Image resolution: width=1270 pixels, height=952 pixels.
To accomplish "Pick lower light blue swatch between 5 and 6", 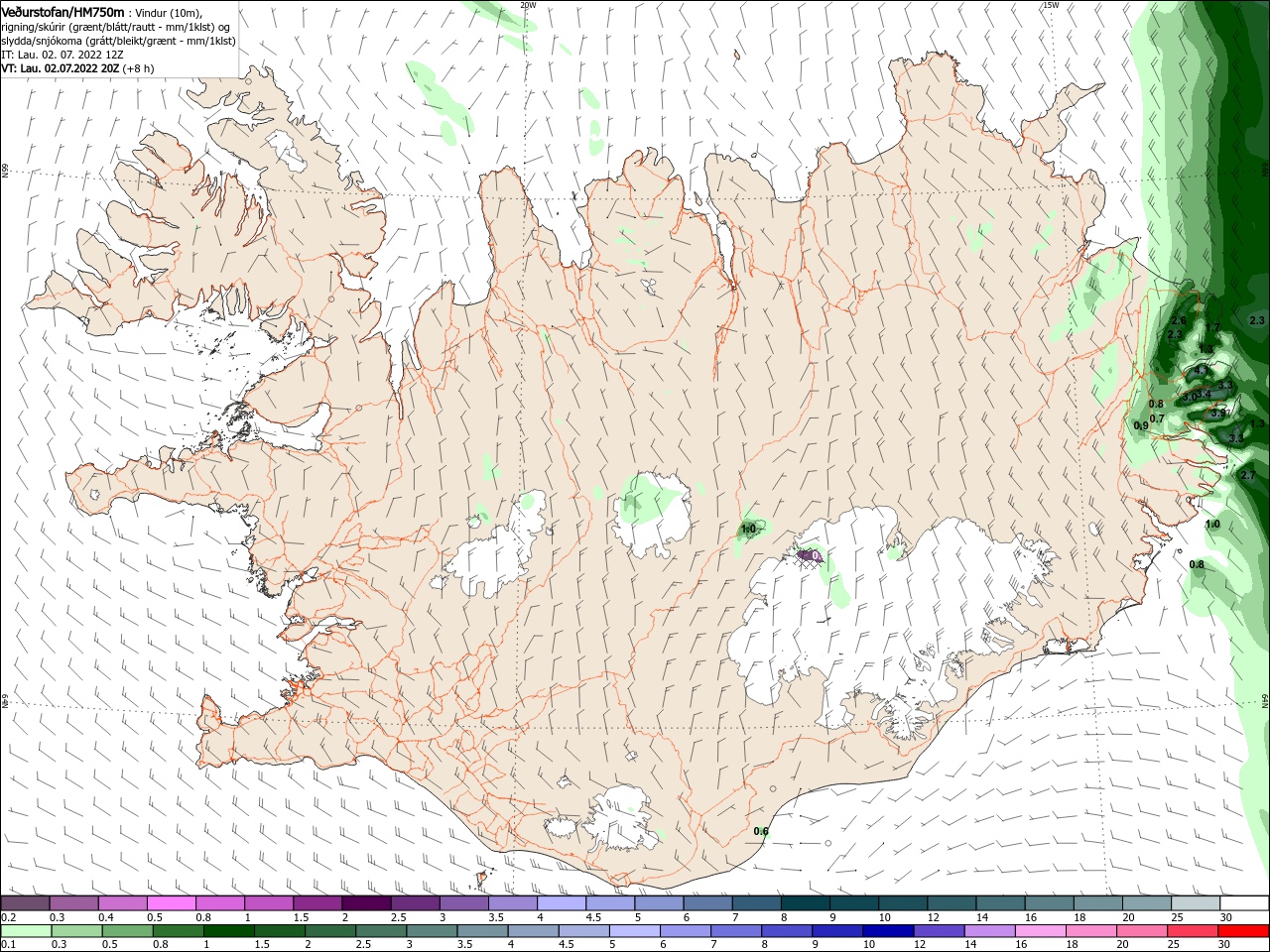I will pos(635,931).
